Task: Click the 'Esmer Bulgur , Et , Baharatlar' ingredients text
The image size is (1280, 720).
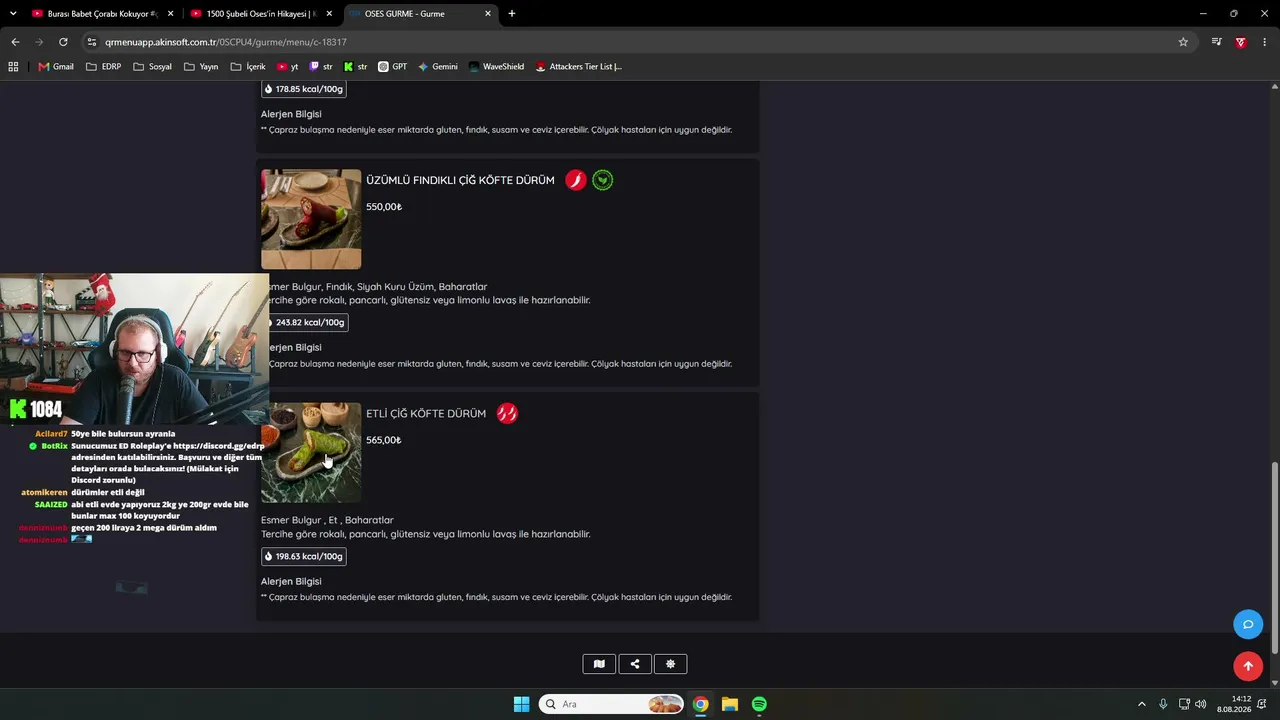Action: [327, 520]
